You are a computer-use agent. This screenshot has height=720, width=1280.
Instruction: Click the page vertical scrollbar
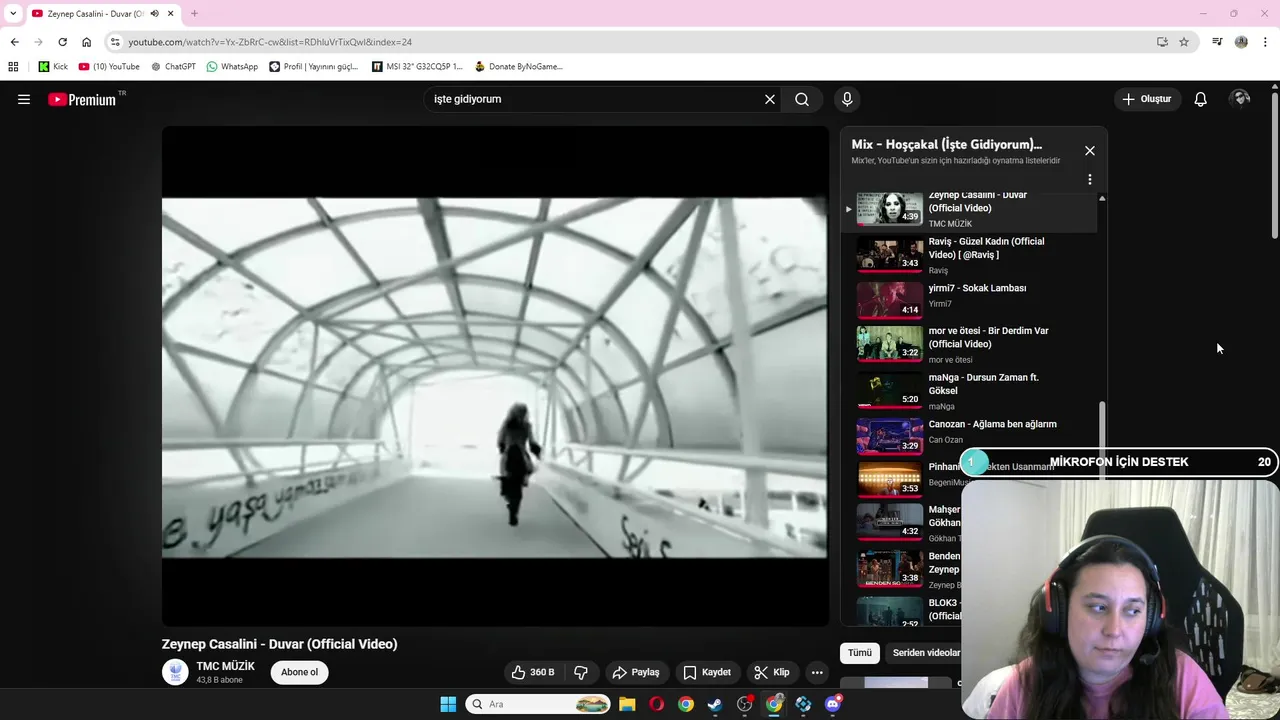tap(1275, 165)
